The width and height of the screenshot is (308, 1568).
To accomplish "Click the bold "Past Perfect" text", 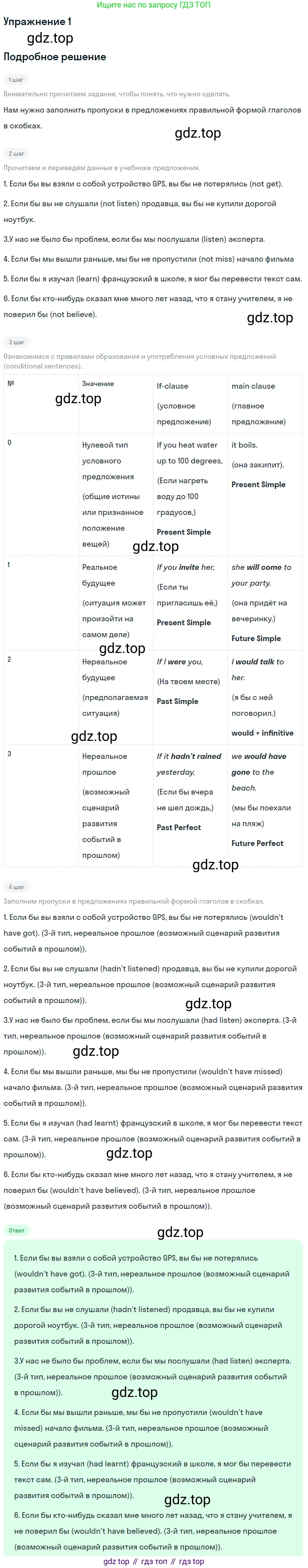I will point(178,827).
